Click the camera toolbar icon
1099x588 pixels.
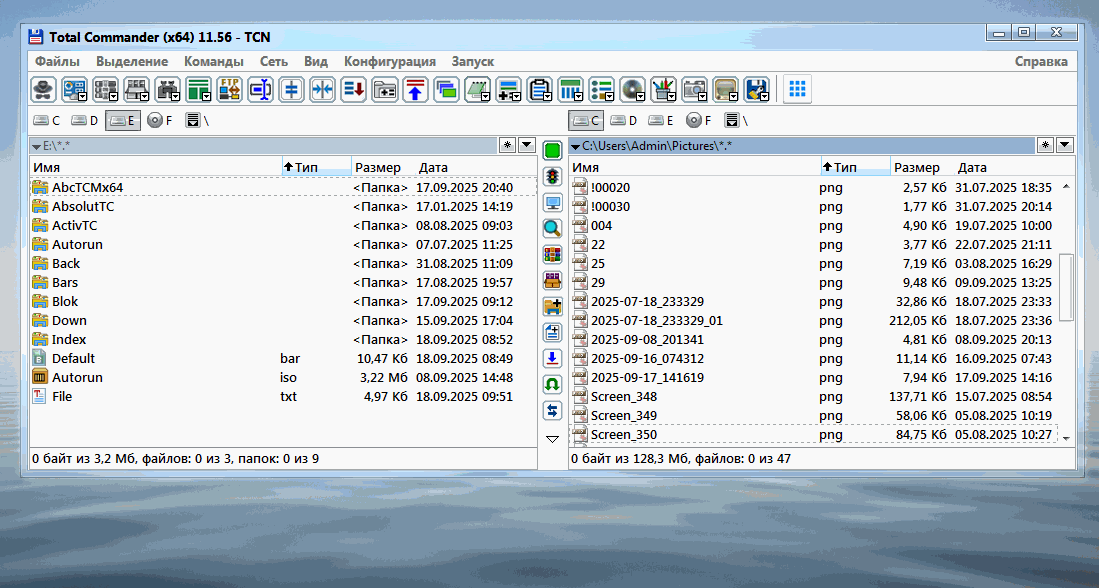694,90
